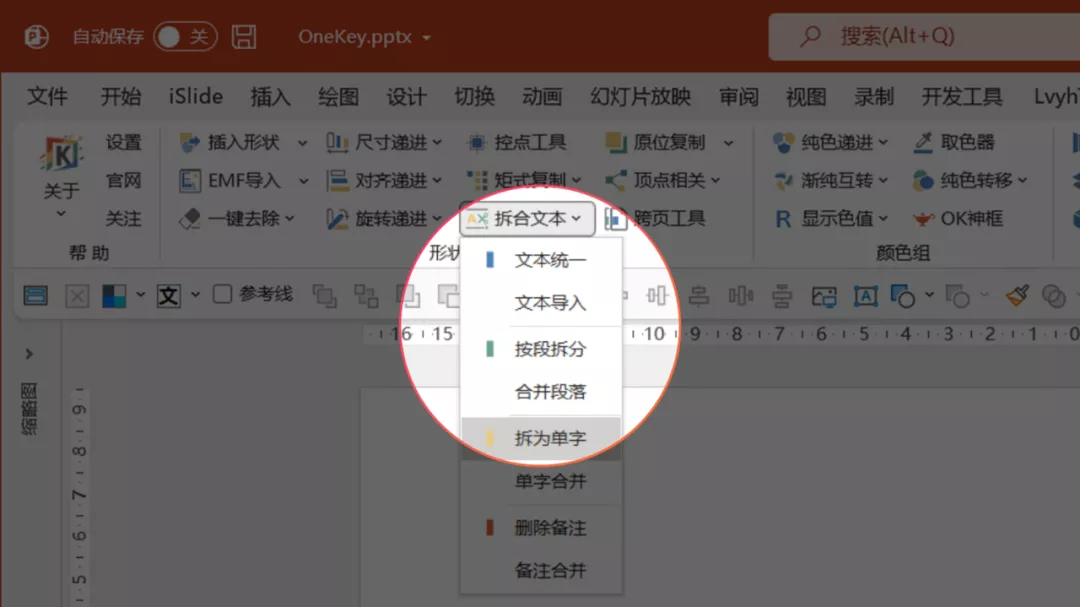The height and width of the screenshot is (607, 1080).
Task: Click the 控点工具 button
Action: click(x=517, y=143)
